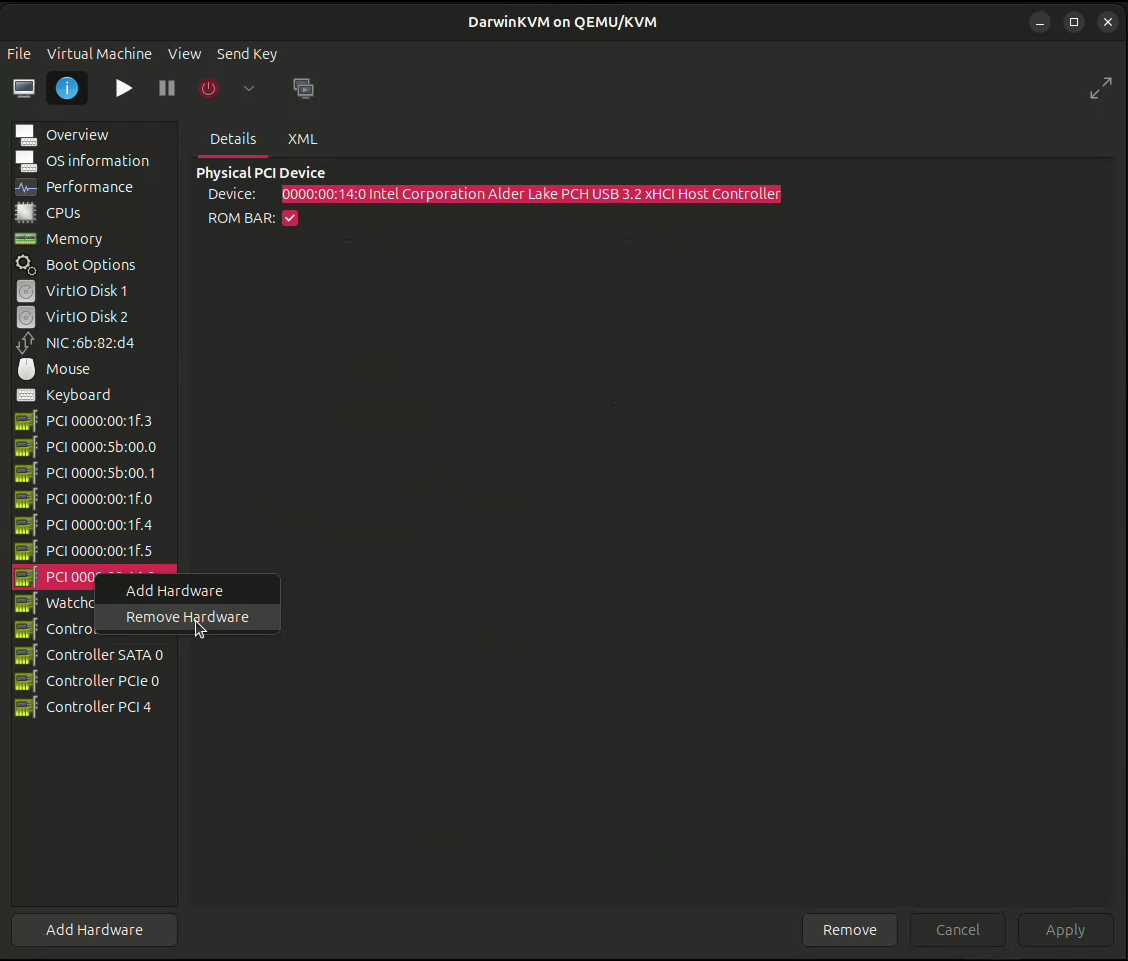1128x961 pixels.
Task: Switch to the XML tab
Action: coord(302,139)
